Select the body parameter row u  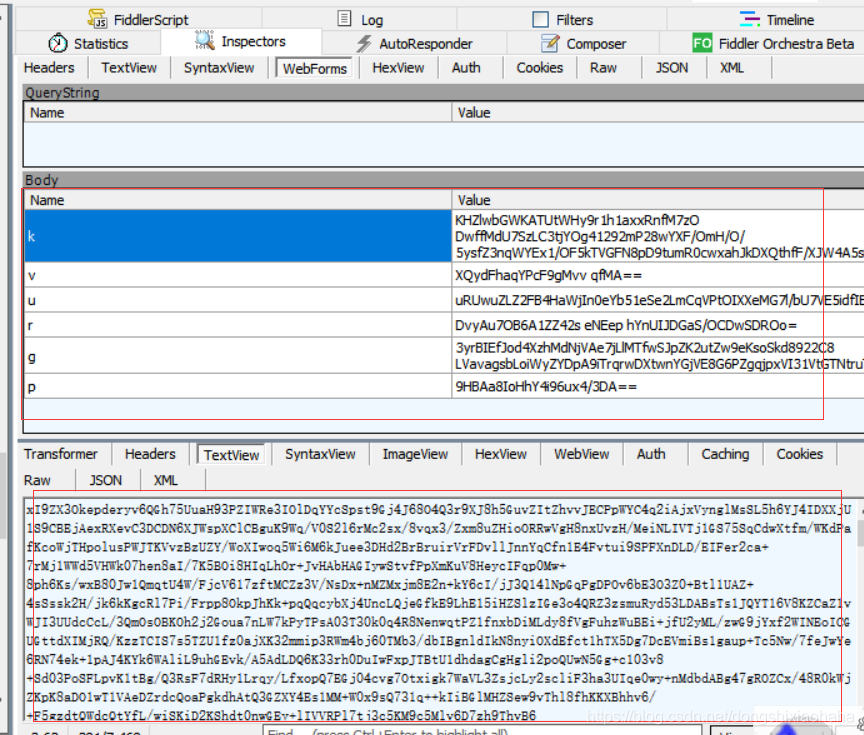(444, 300)
